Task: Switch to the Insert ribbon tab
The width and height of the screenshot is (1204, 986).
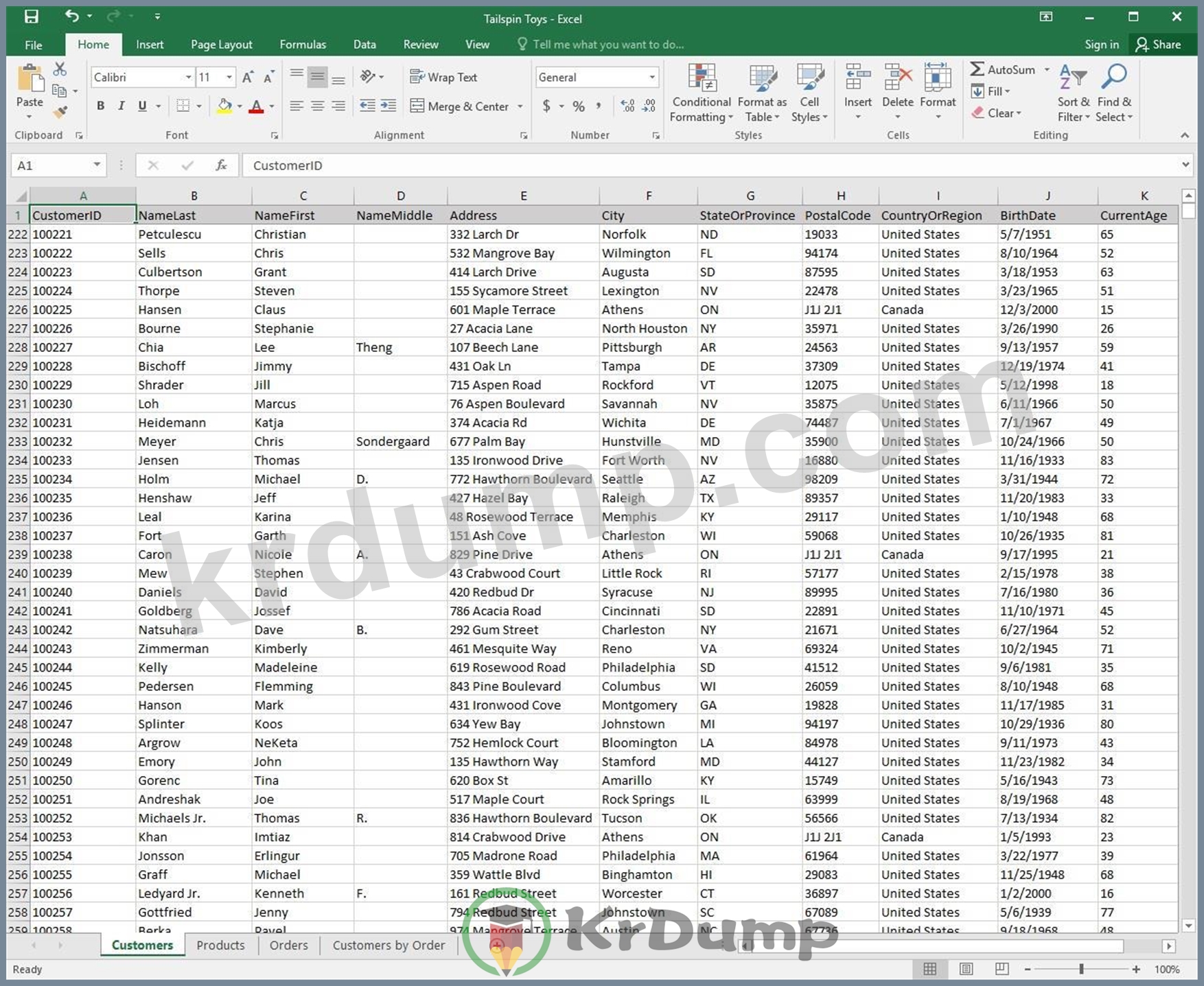Action: (x=150, y=45)
